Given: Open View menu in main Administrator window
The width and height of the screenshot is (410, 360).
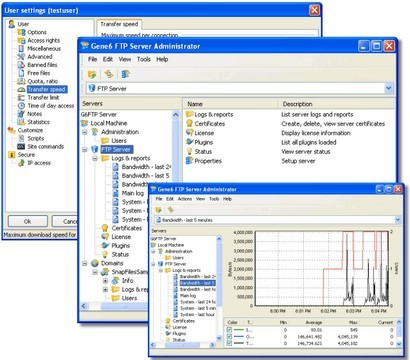Looking at the screenshot, I should click(x=125, y=59).
